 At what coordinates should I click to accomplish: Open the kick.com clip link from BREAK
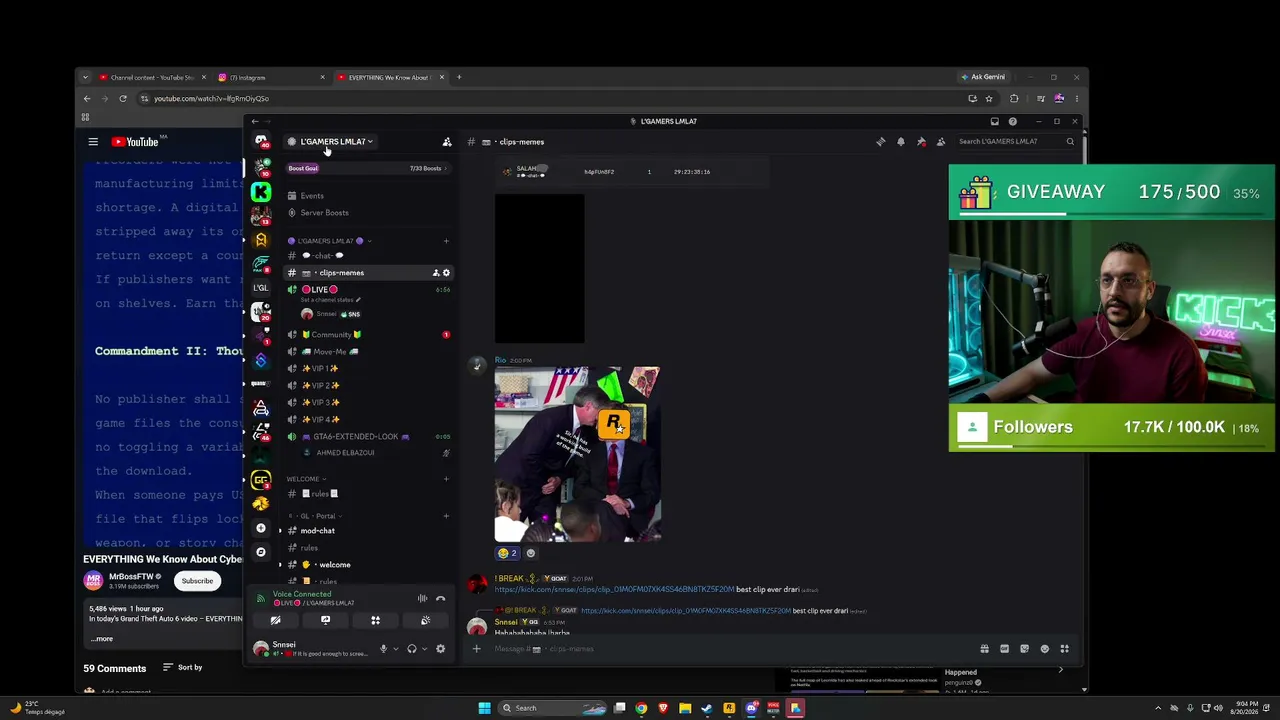pyautogui.click(x=614, y=590)
